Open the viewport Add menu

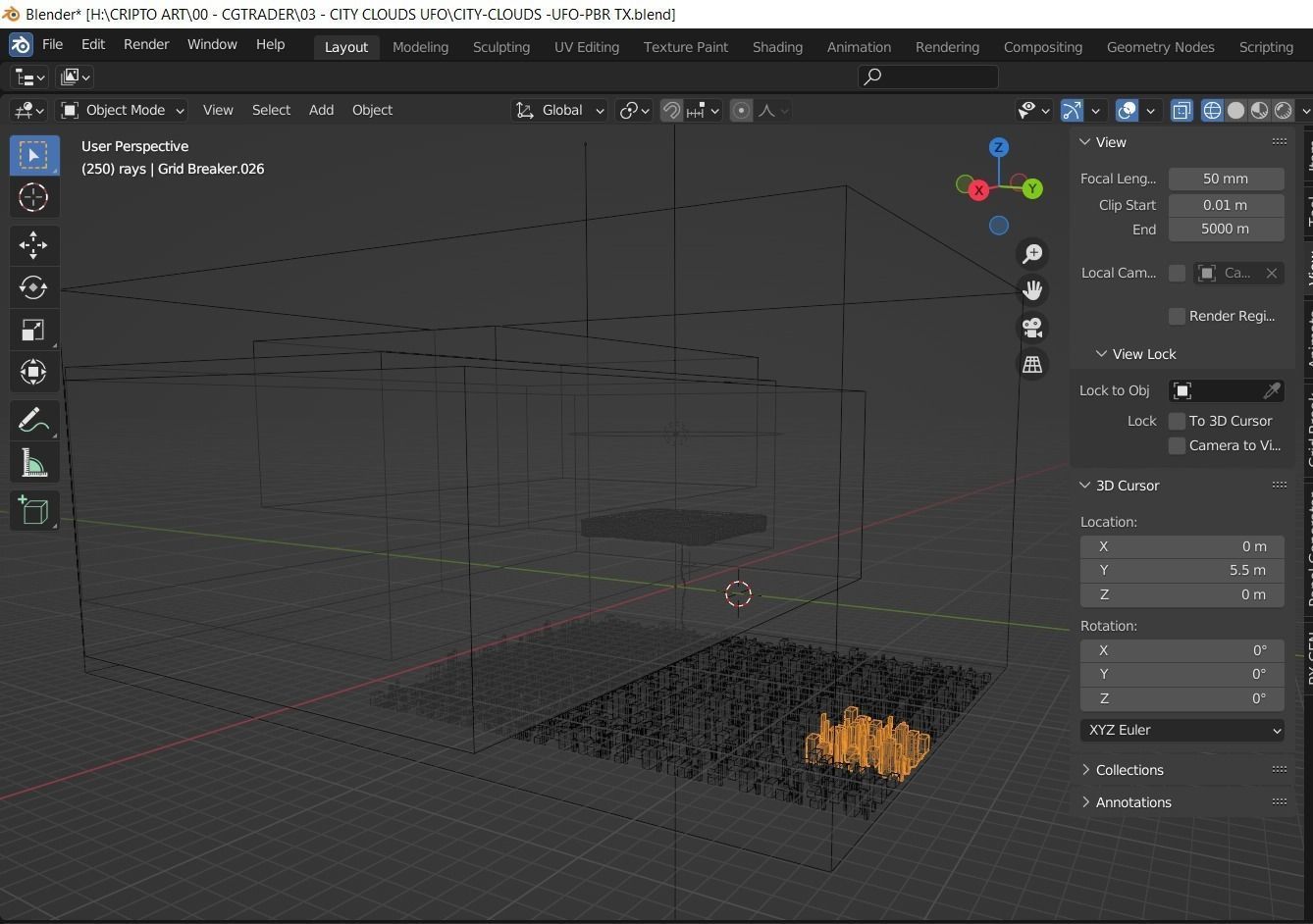(321, 110)
